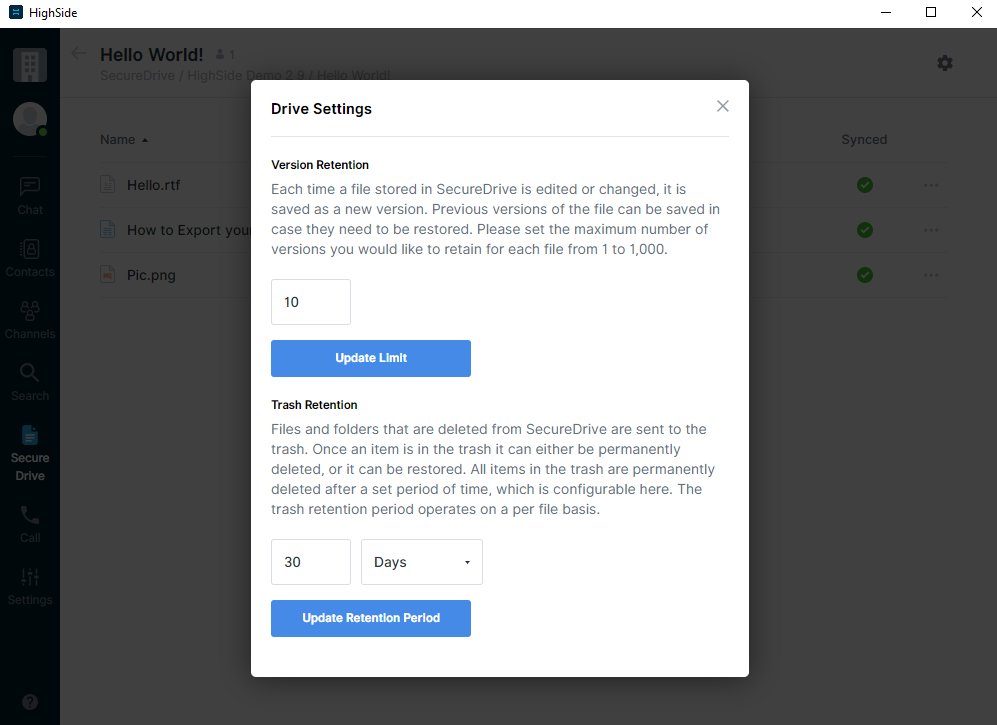Open Call in the sidebar
997x725 pixels.
tap(30, 525)
